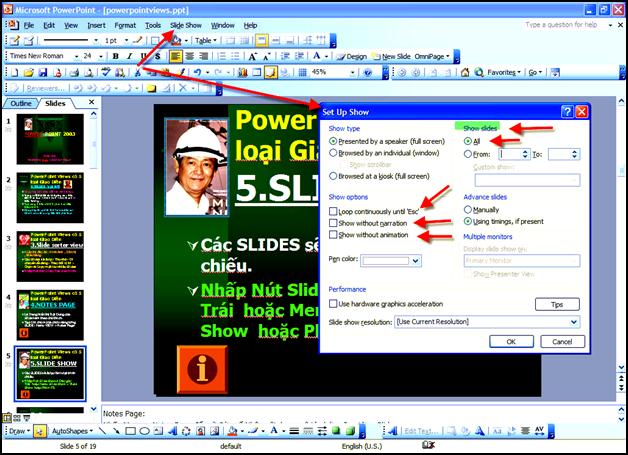Viewport: 628px width, 455px height.
Task: Align text left in formatting toolbar
Action: [x=175, y=56]
